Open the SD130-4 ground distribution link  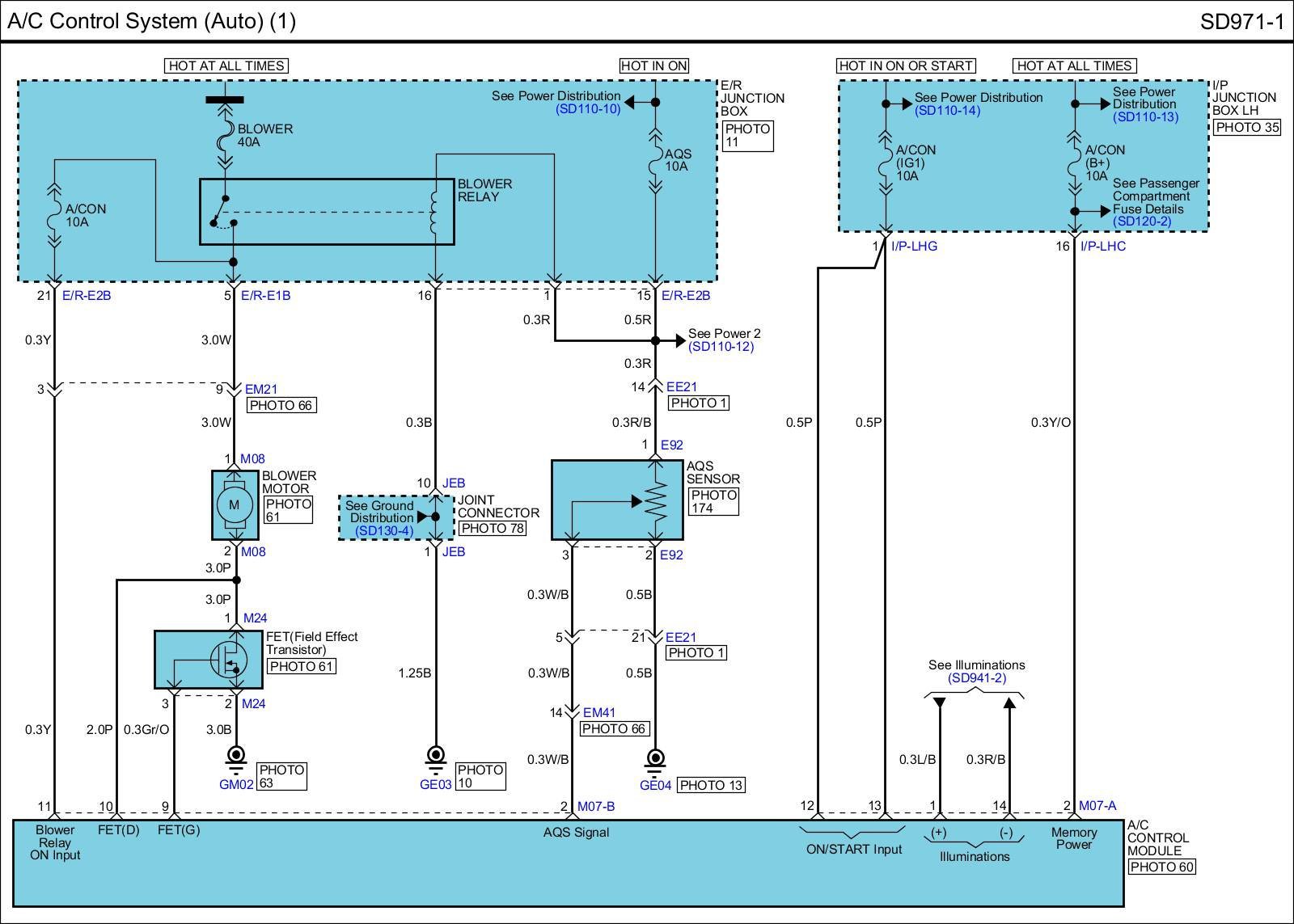point(384,531)
